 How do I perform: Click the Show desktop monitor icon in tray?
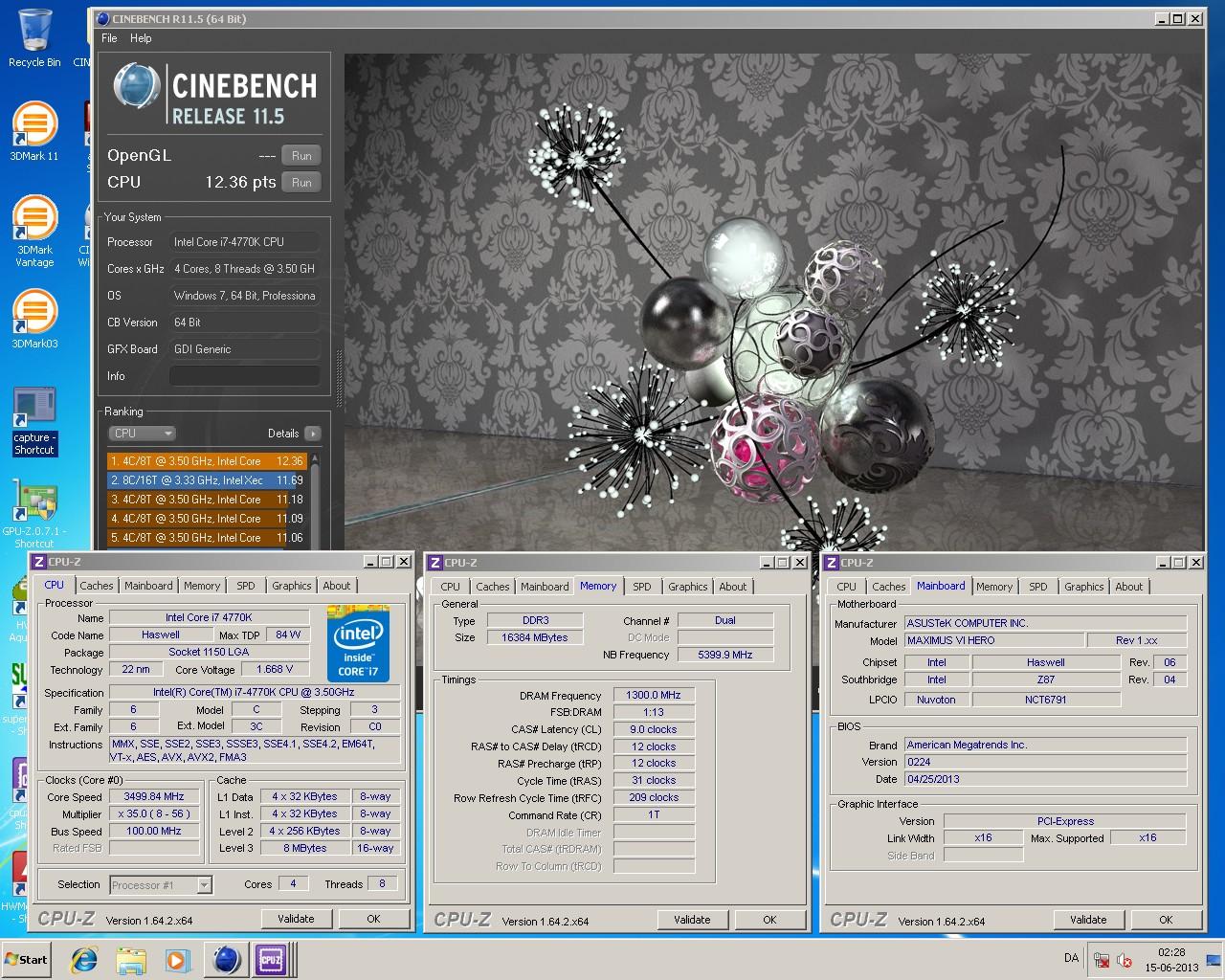[1214, 961]
